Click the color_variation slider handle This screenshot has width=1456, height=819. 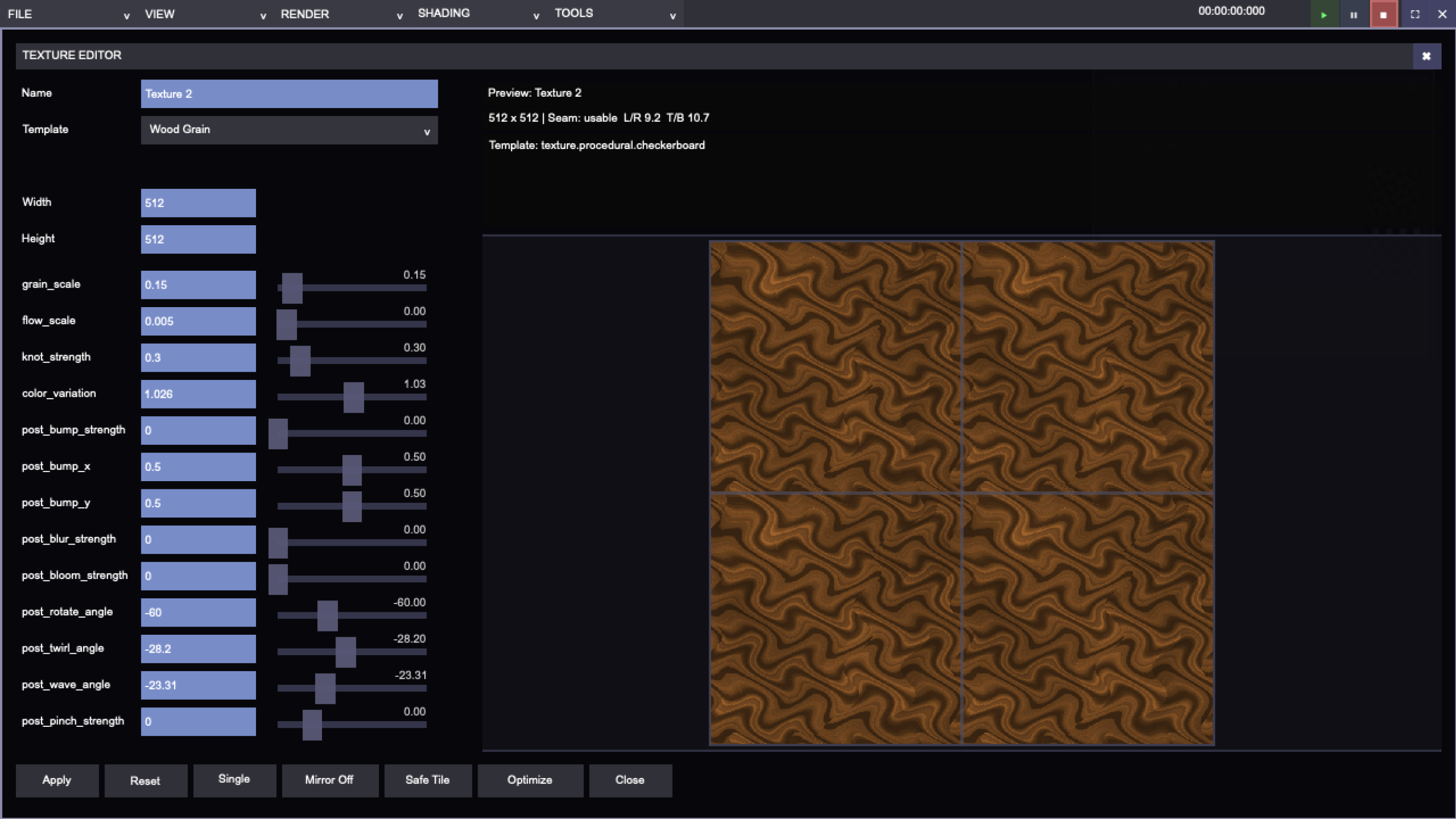(353, 397)
